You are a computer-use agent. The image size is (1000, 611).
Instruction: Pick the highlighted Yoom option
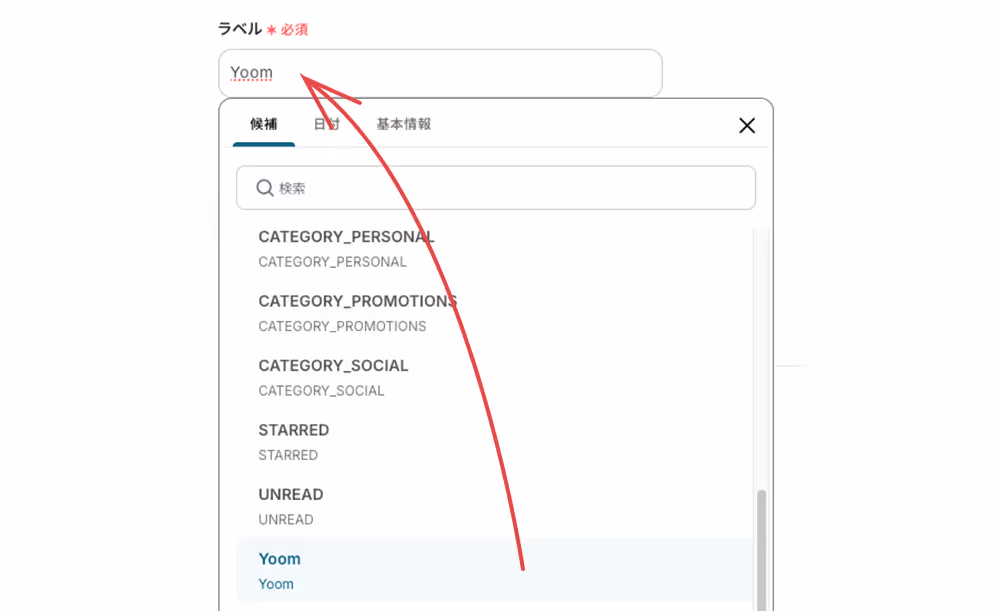click(x=494, y=571)
